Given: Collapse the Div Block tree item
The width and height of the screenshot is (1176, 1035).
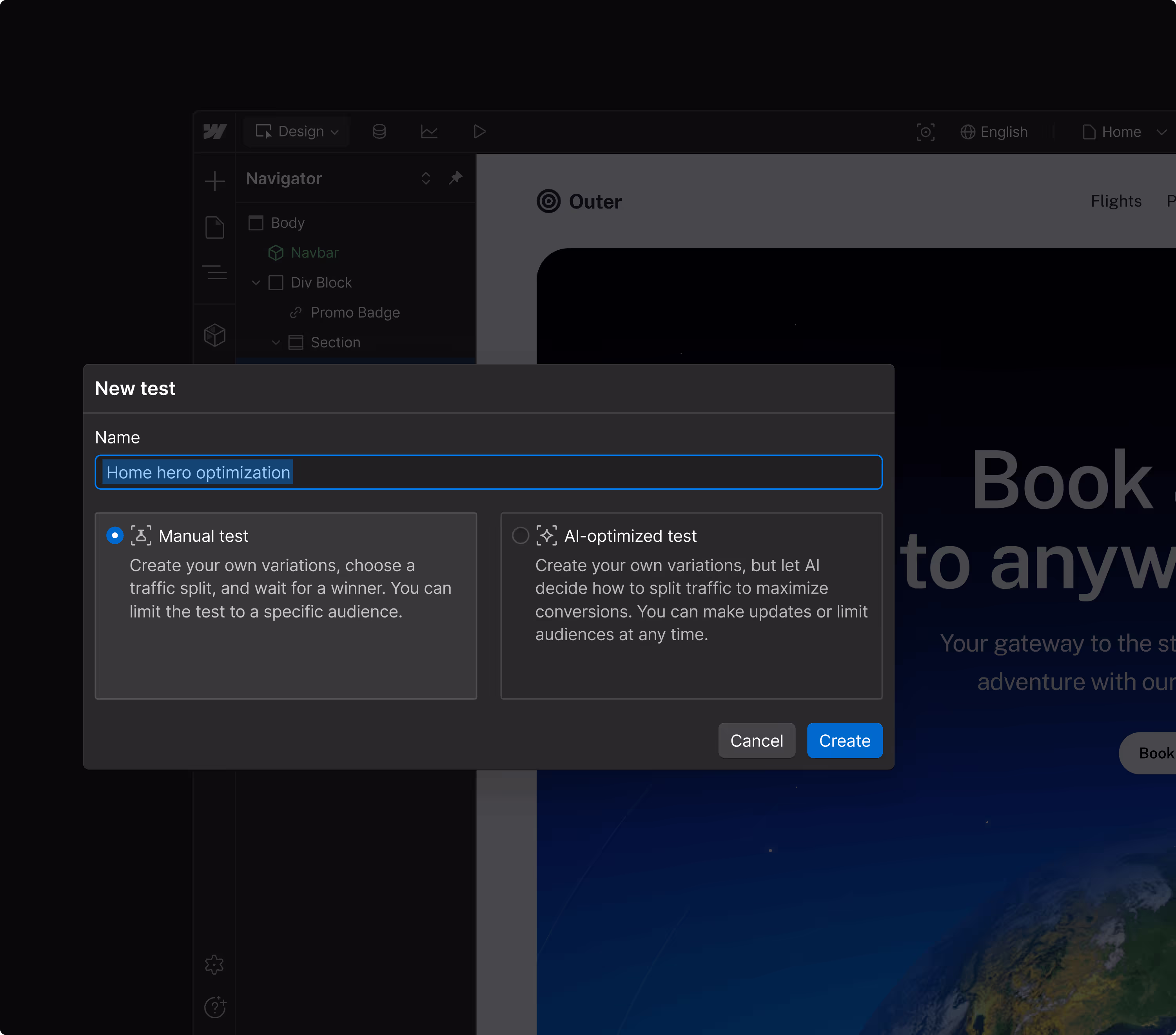Looking at the screenshot, I should pos(256,283).
